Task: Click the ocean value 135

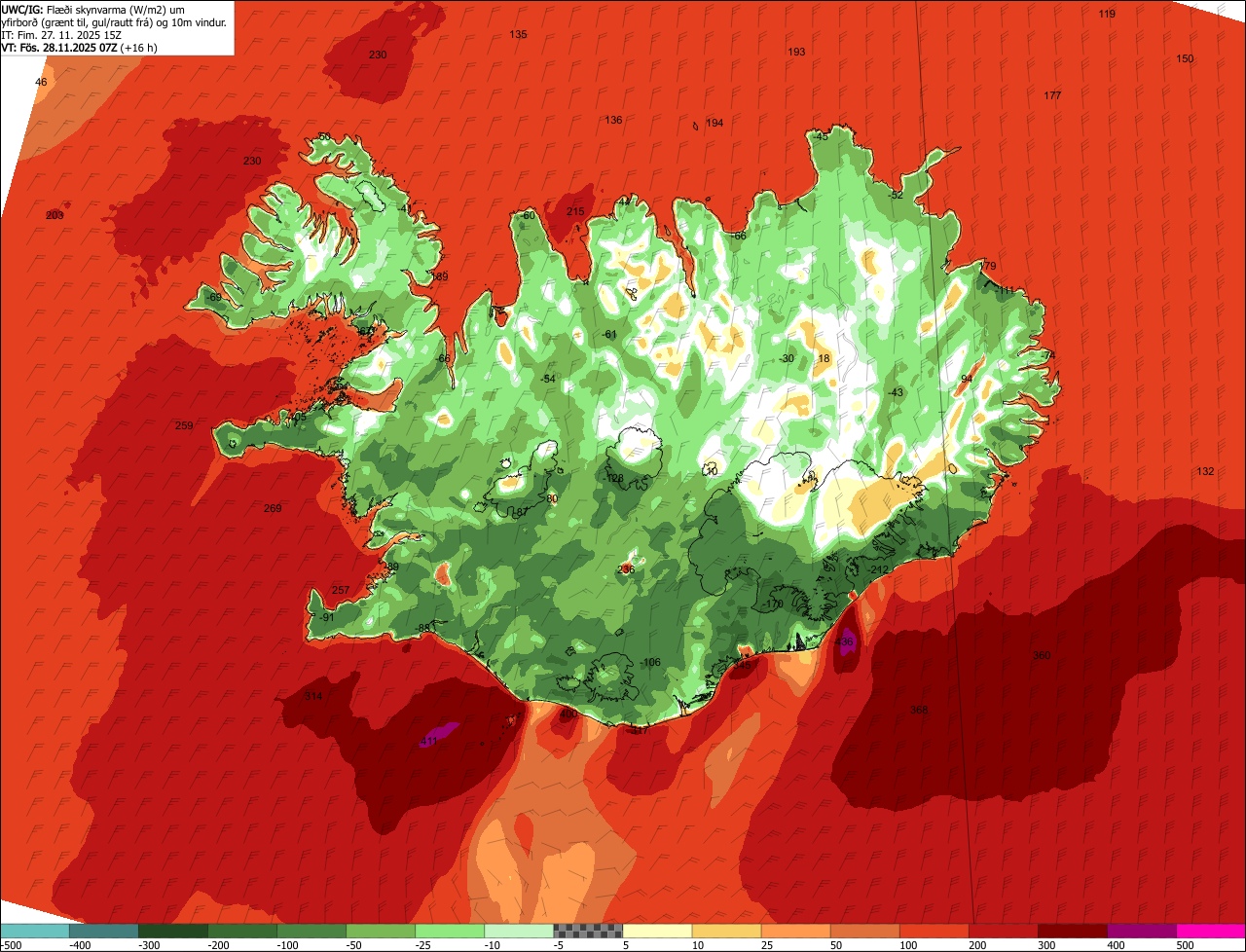Action: [518, 34]
